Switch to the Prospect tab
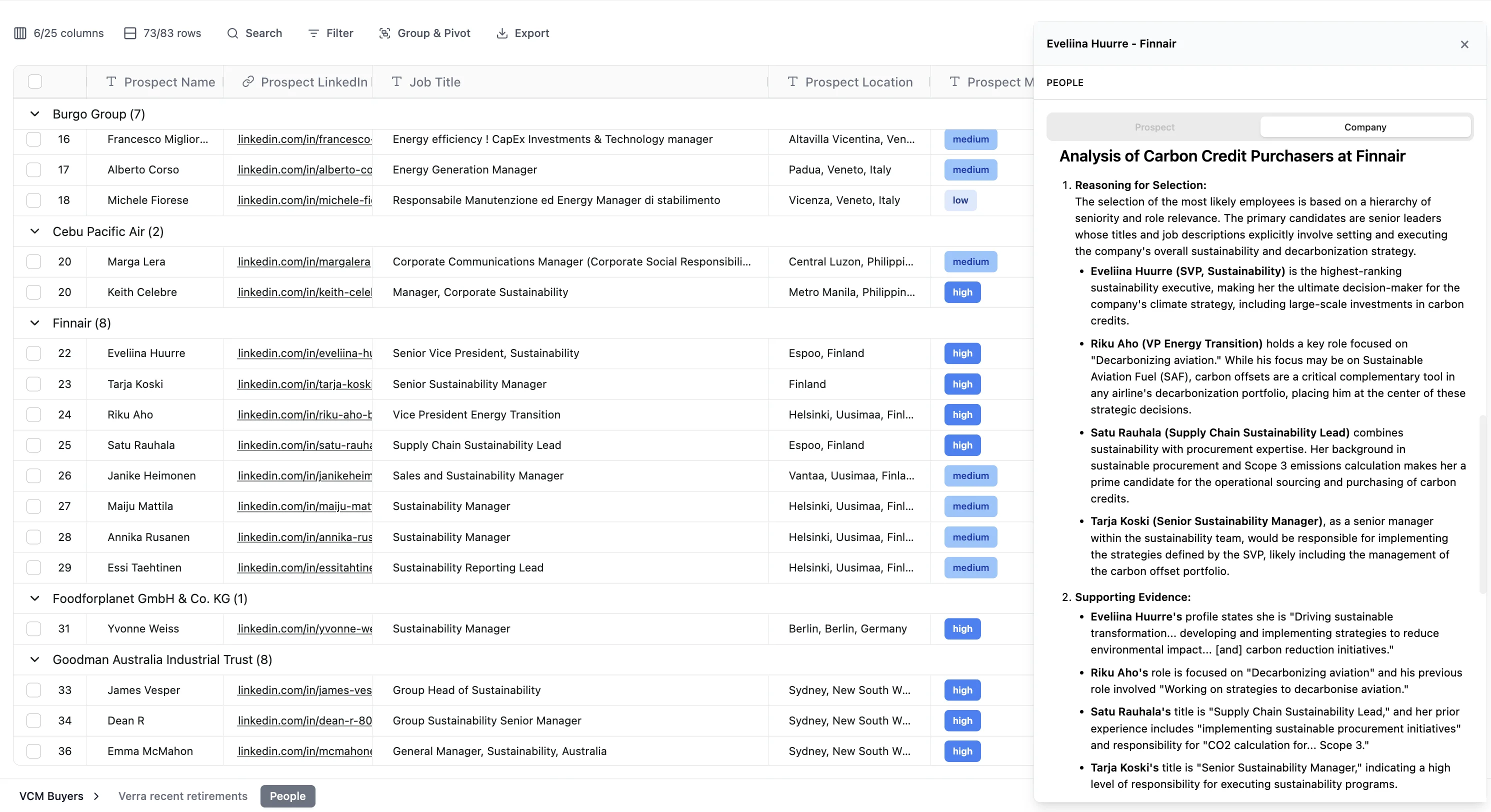The image size is (1491, 812). [1154, 127]
